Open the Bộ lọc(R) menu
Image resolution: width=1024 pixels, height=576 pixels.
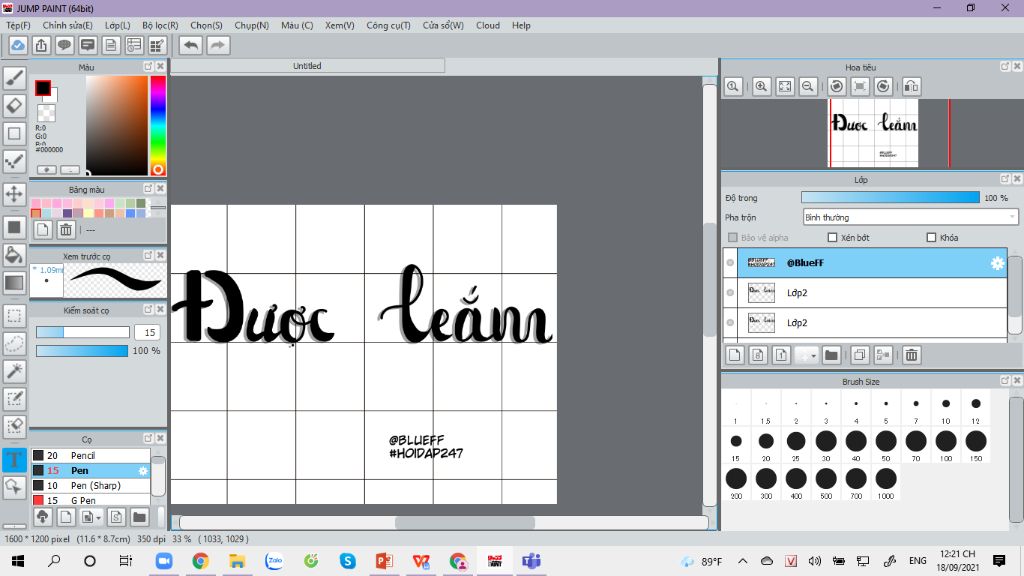pyautogui.click(x=160, y=25)
